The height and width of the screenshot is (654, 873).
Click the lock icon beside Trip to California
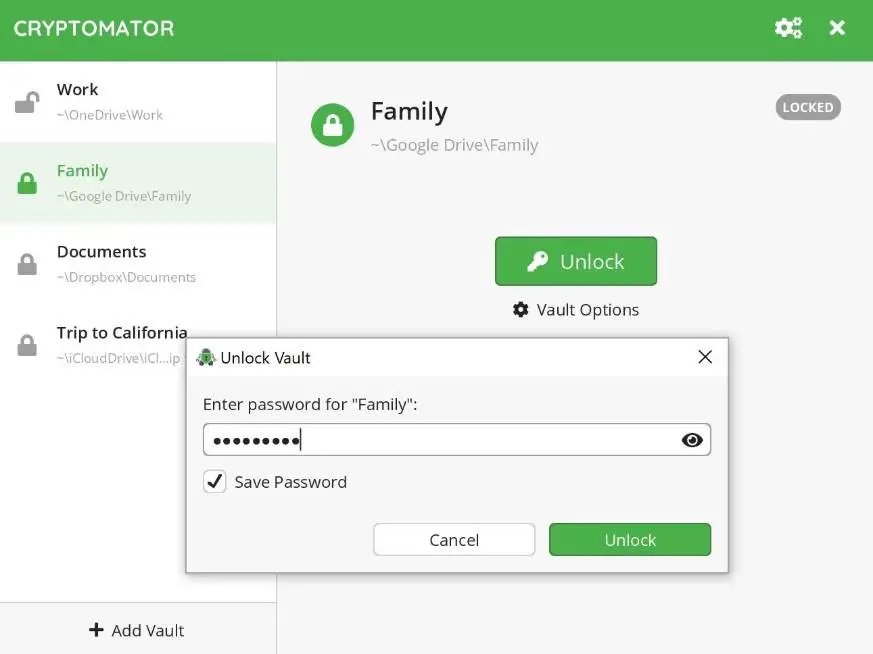click(27, 345)
